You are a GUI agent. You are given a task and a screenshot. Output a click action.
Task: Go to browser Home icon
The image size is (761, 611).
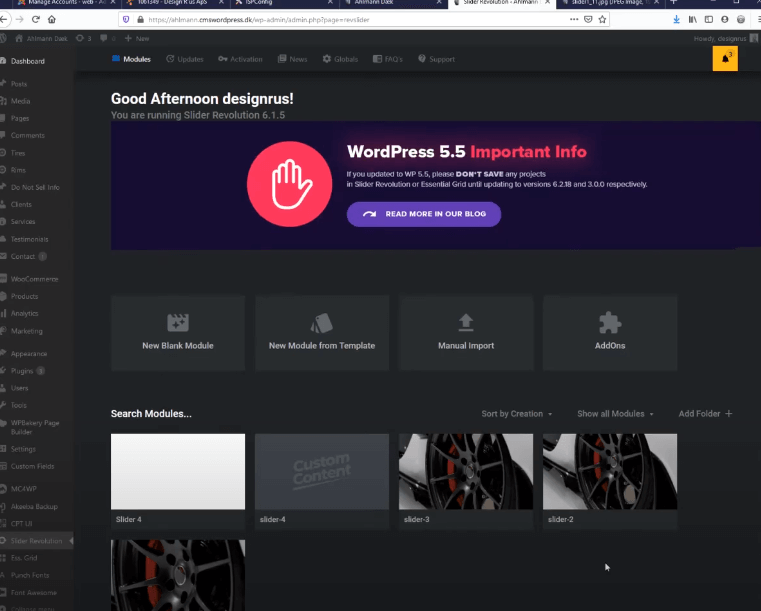click(52, 19)
